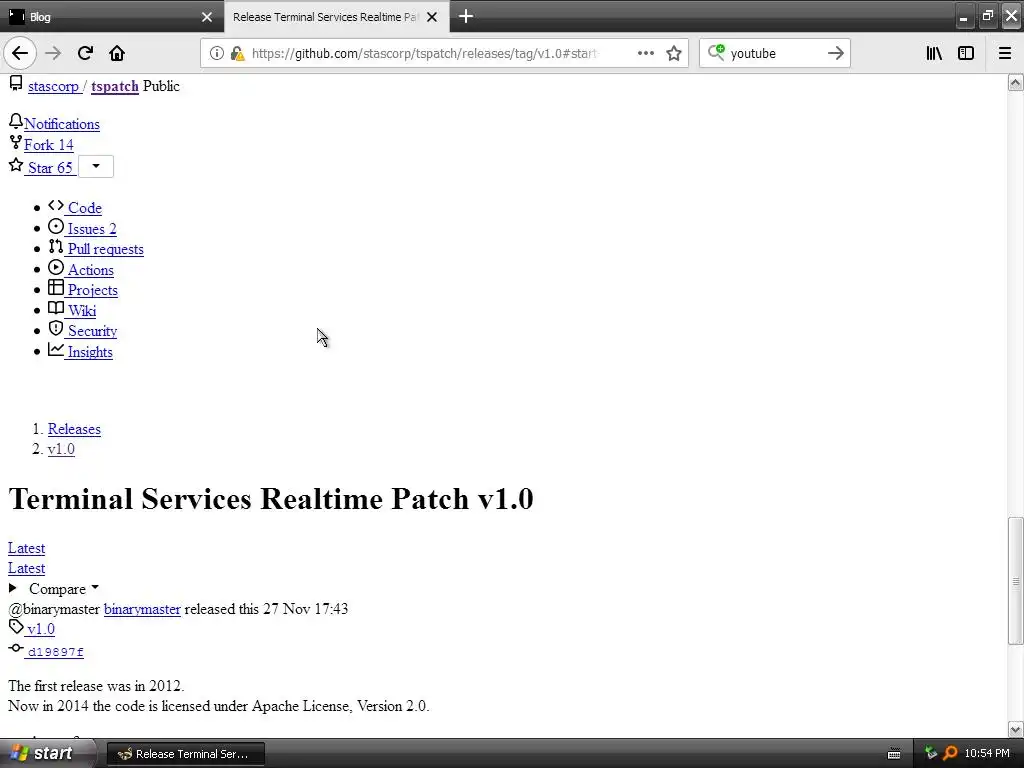This screenshot has width=1024, height=768.
Task: Go back to the previous page
Action: (20, 53)
